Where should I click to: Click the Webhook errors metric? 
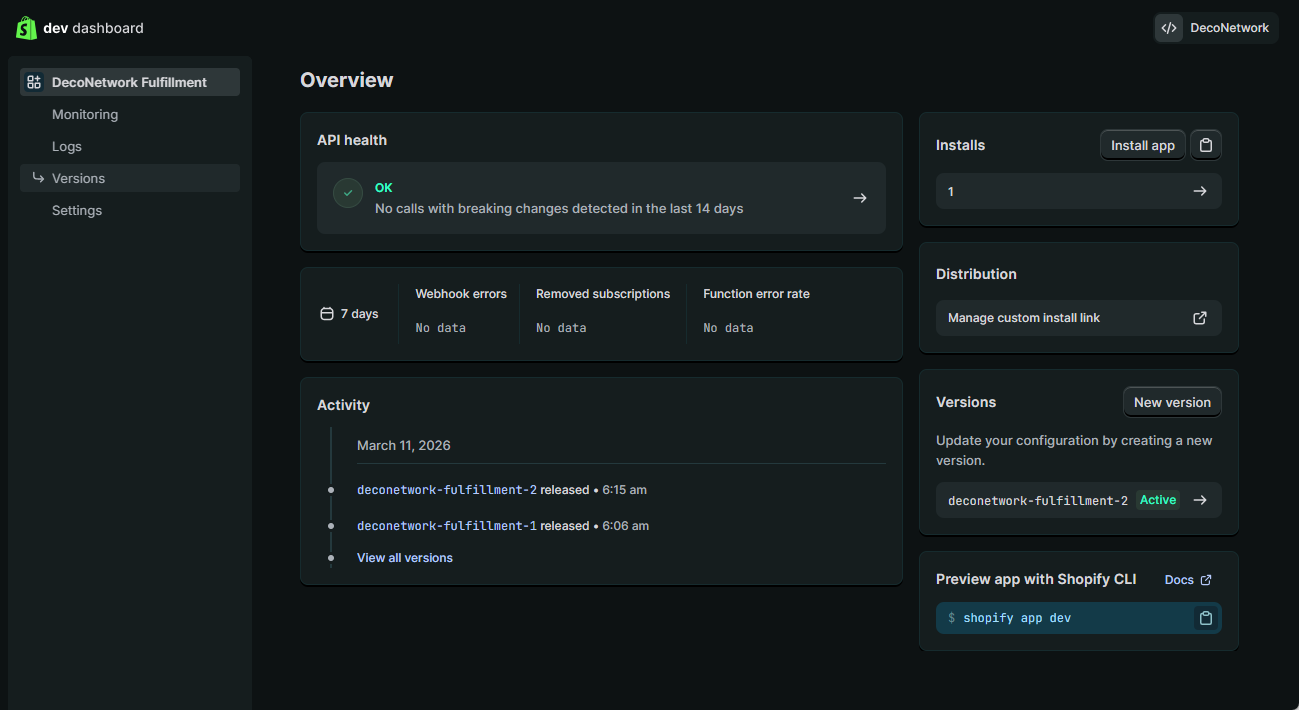461,311
